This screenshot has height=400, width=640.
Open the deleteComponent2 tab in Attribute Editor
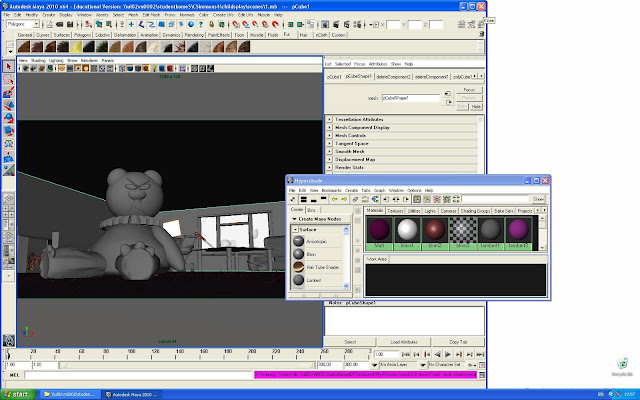(x=393, y=77)
